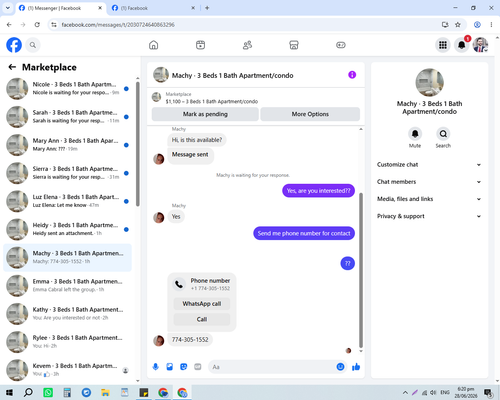500x400 pixels.
Task: Open the Windows notification center
Action: tap(488, 393)
